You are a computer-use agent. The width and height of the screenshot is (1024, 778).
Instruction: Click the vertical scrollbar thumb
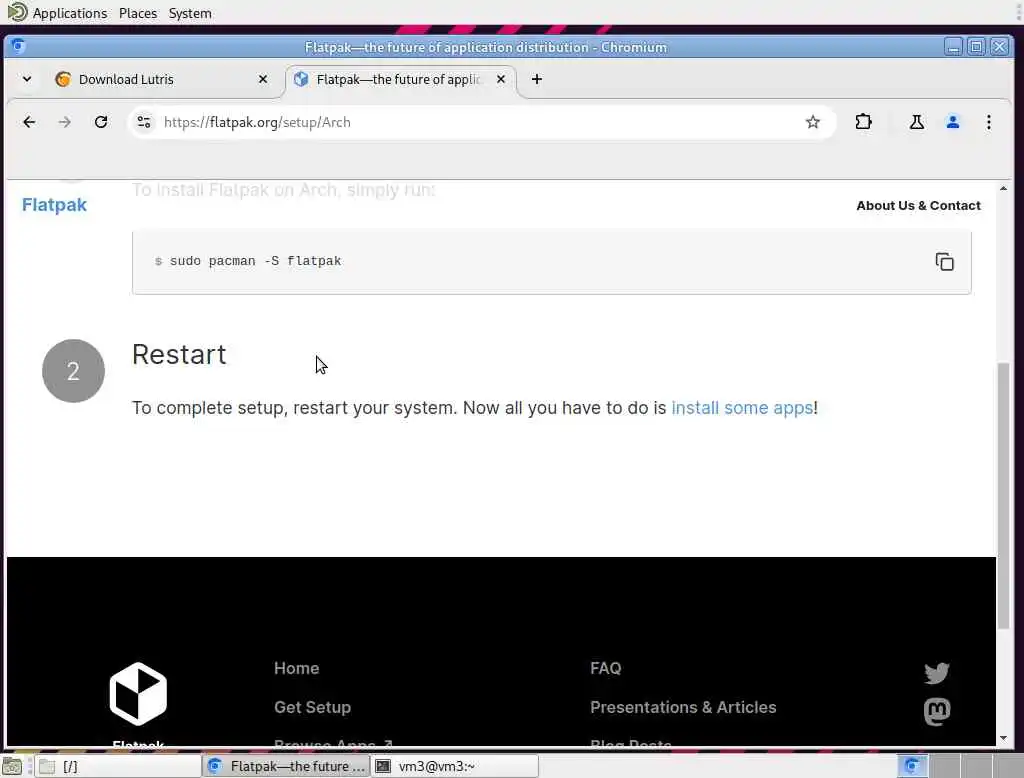[x=1003, y=496]
